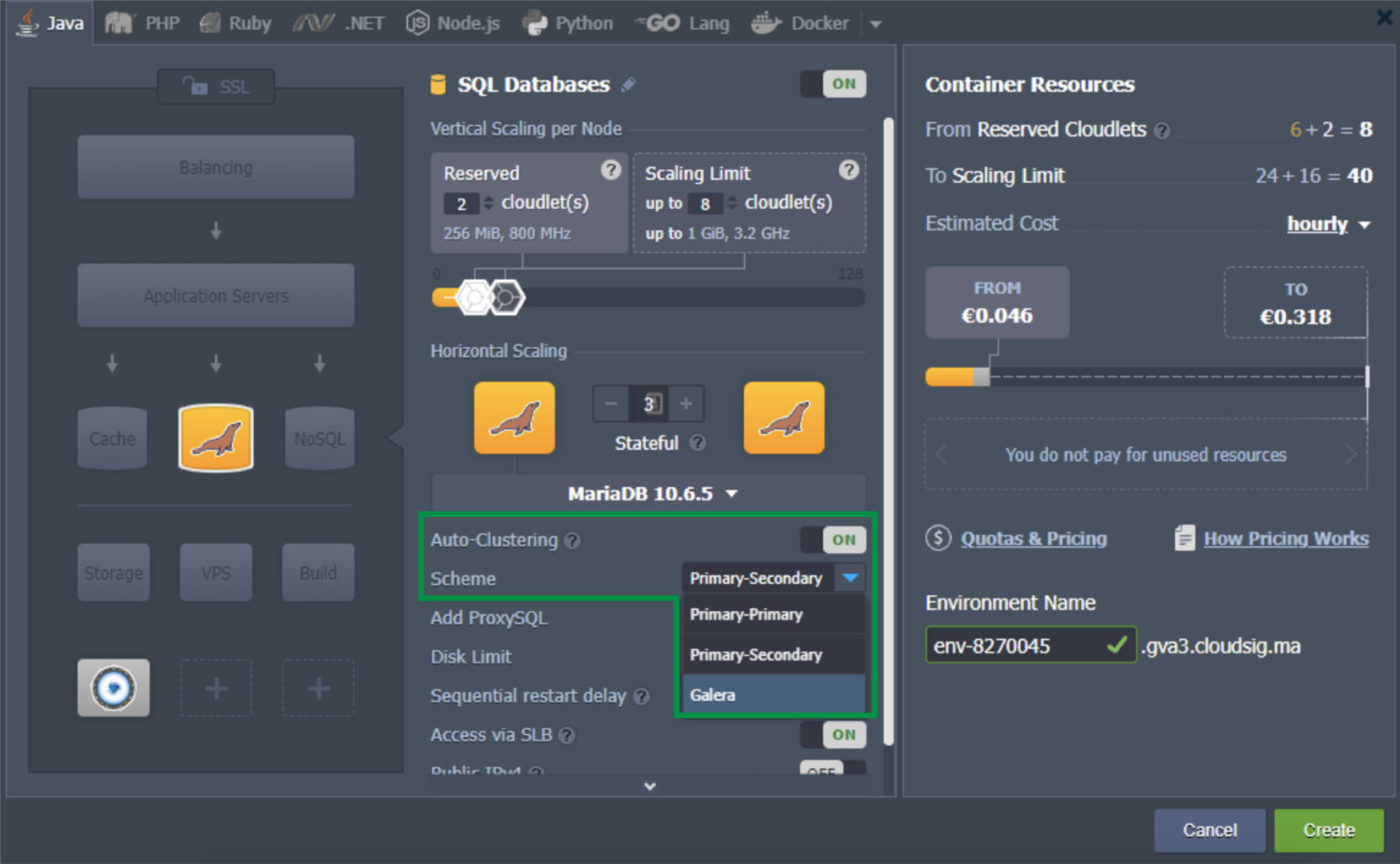Image resolution: width=1400 pixels, height=864 pixels.
Task: Disable the SQL Databases toggle
Action: 833,84
